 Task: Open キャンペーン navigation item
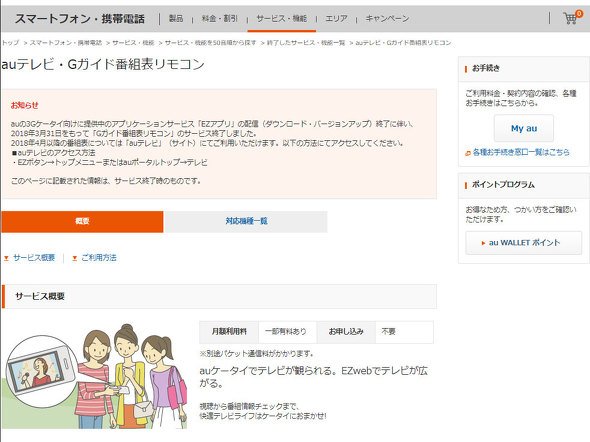(387, 18)
